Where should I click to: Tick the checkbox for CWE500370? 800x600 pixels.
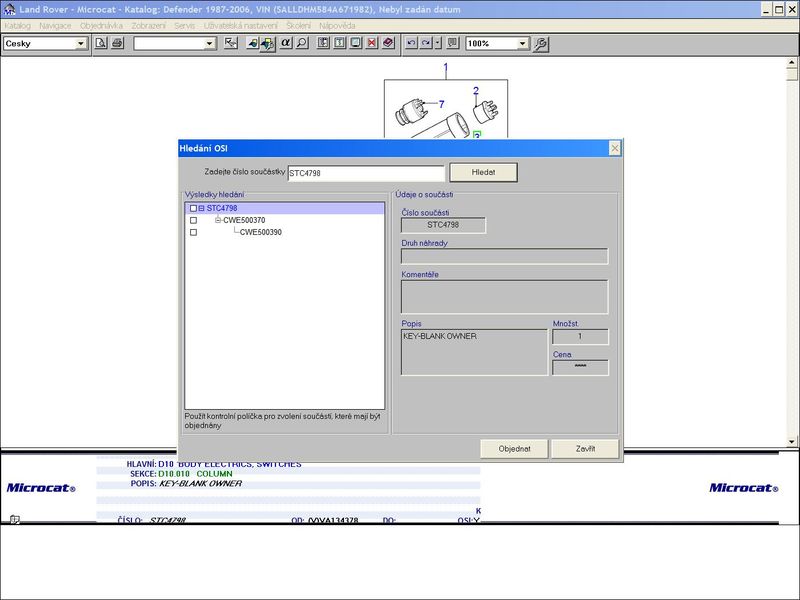pos(193,220)
